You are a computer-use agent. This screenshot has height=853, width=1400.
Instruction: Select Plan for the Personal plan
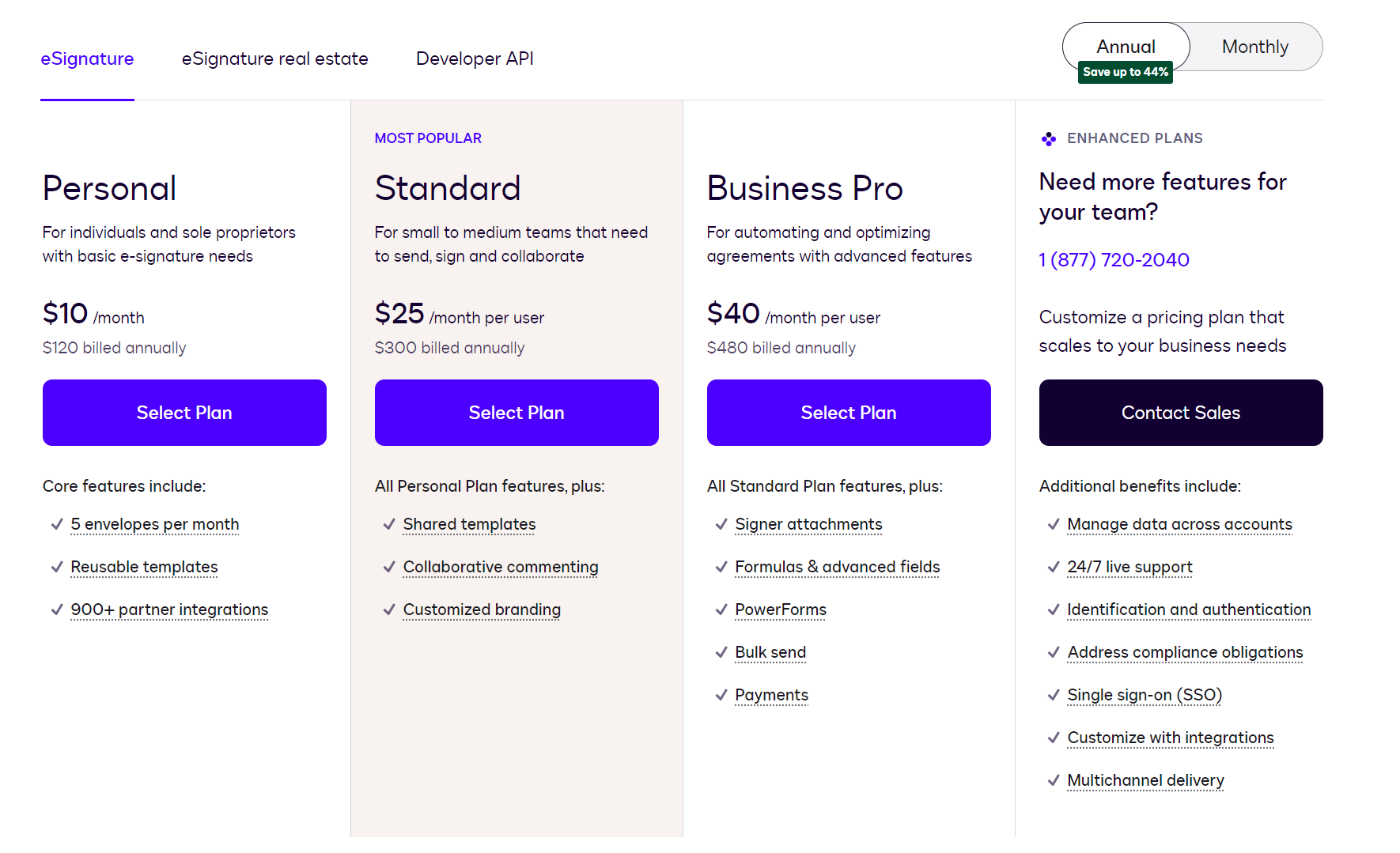[x=184, y=412]
